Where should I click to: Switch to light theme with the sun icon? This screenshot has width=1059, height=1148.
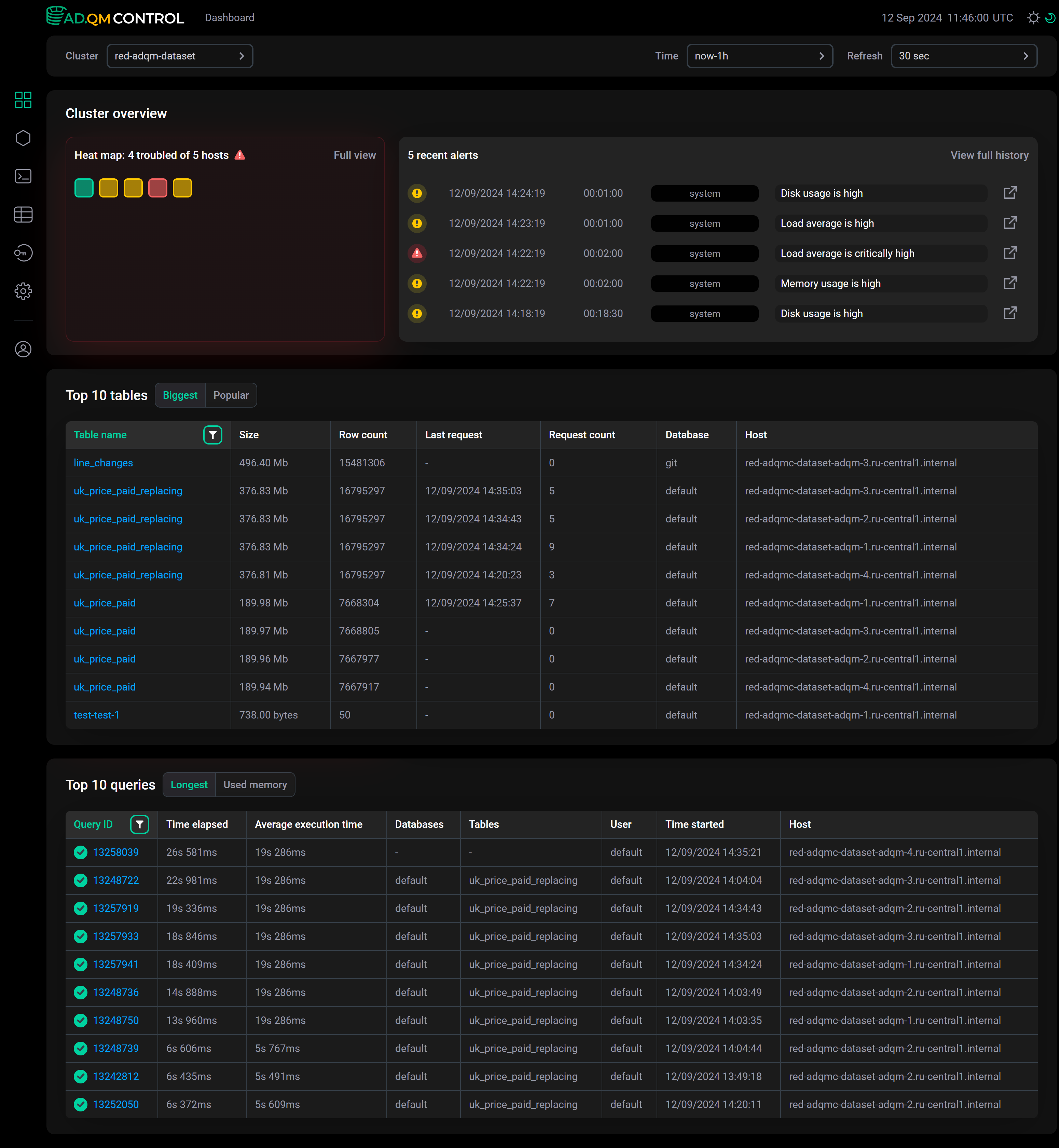coord(1033,18)
